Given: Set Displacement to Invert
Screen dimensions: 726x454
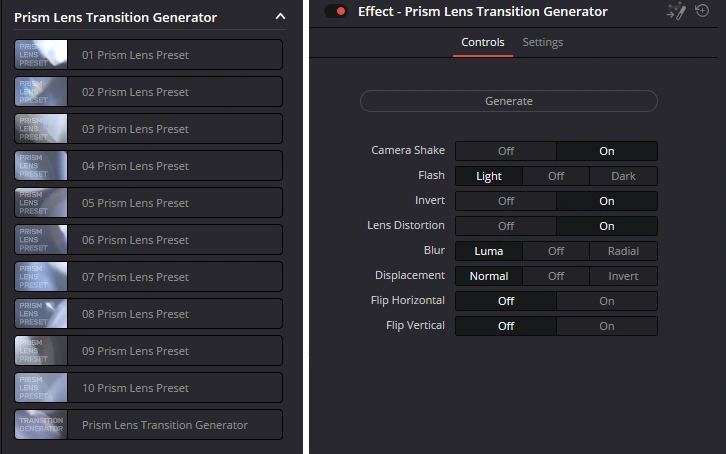Looking at the screenshot, I should pyautogui.click(x=623, y=276).
